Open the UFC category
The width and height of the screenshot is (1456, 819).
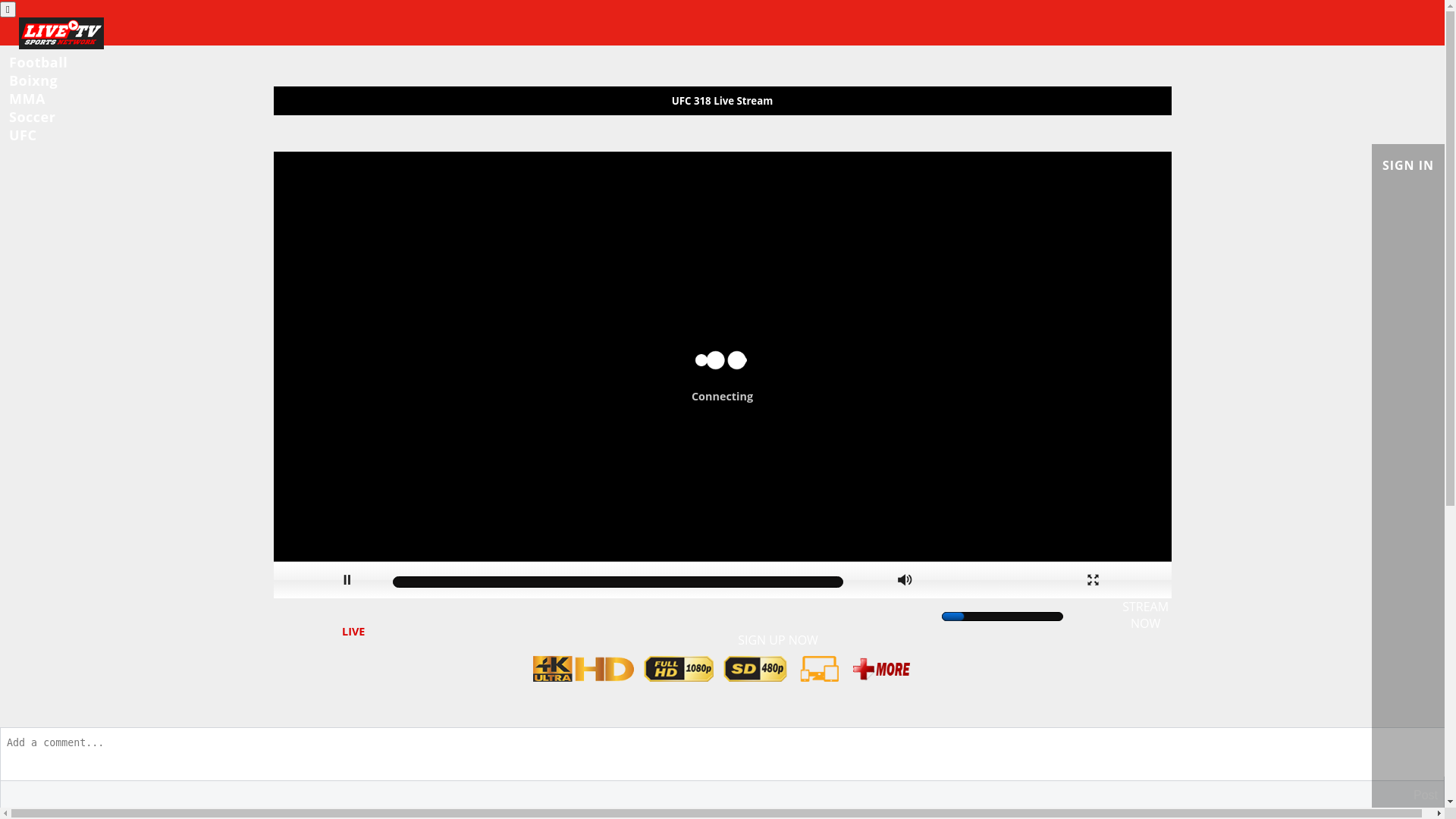(x=23, y=135)
